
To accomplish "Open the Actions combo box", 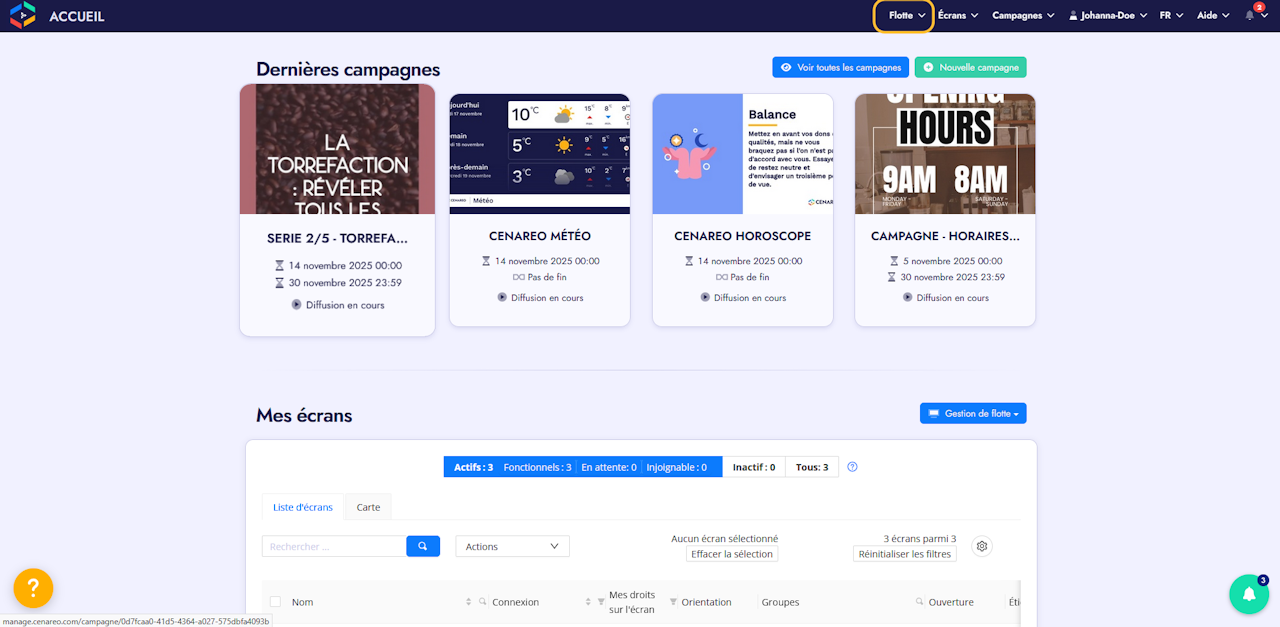I will (512, 546).
